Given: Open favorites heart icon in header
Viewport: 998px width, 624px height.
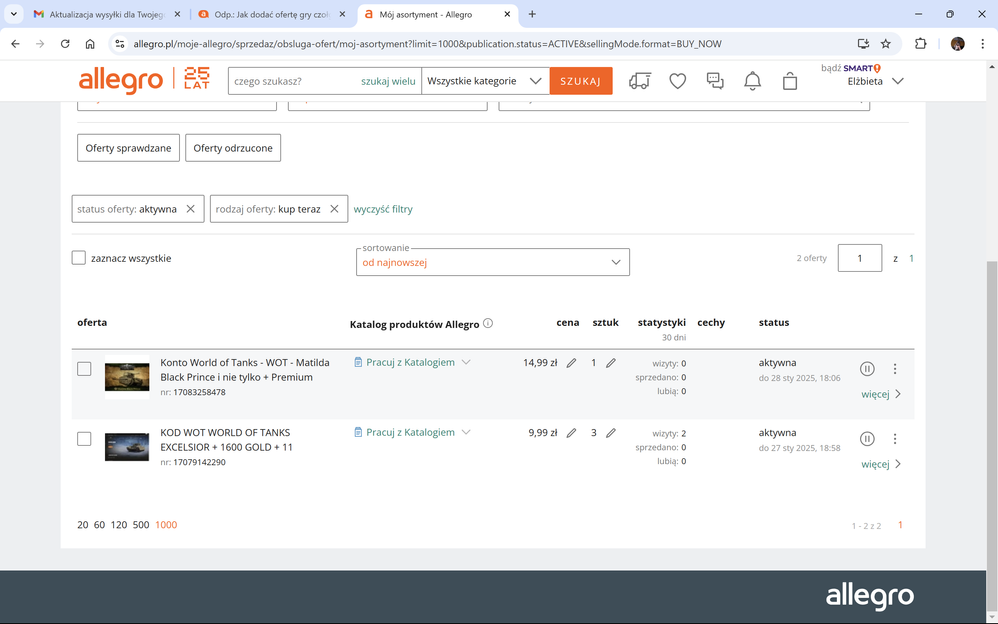Looking at the screenshot, I should (677, 81).
